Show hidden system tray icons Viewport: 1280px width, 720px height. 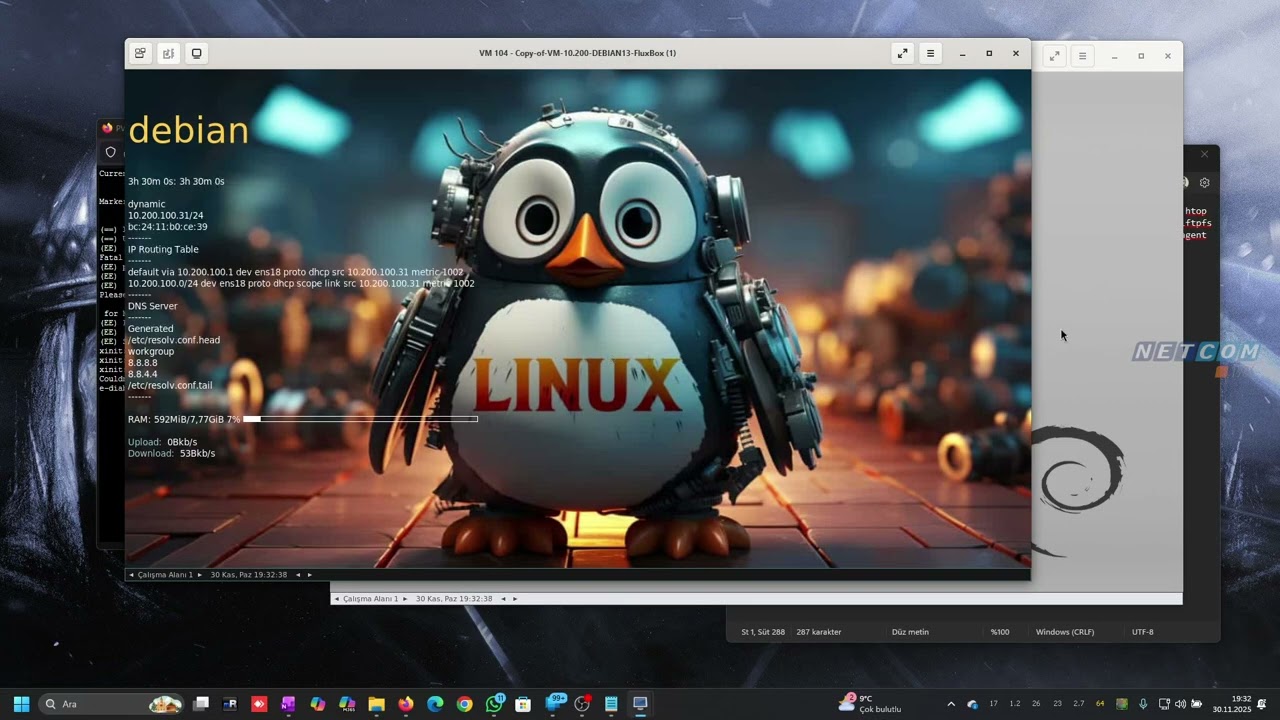951,704
